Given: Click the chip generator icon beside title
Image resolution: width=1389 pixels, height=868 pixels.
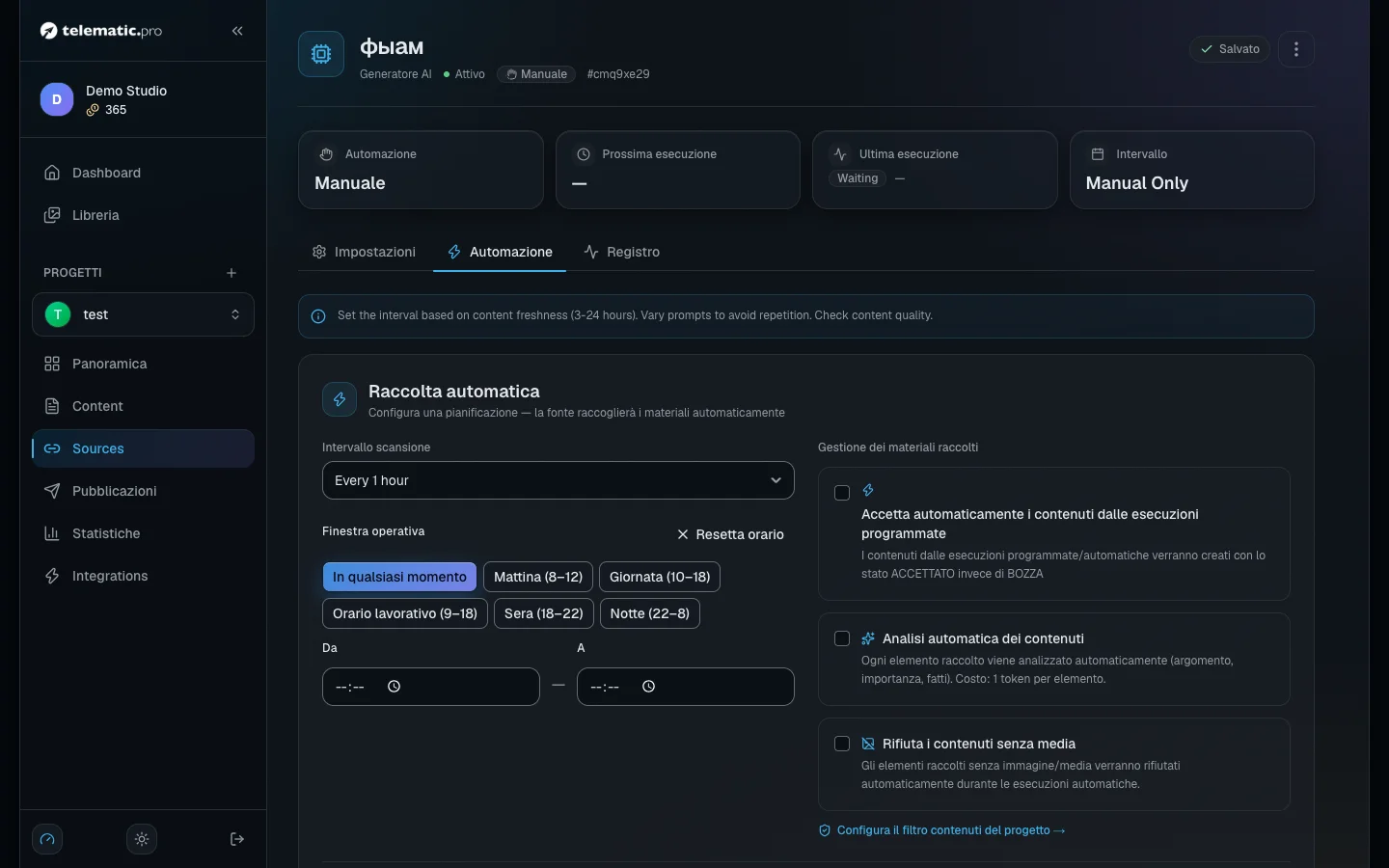Looking at the screenshot, I should pyautogui.click(x=321, y=54).
